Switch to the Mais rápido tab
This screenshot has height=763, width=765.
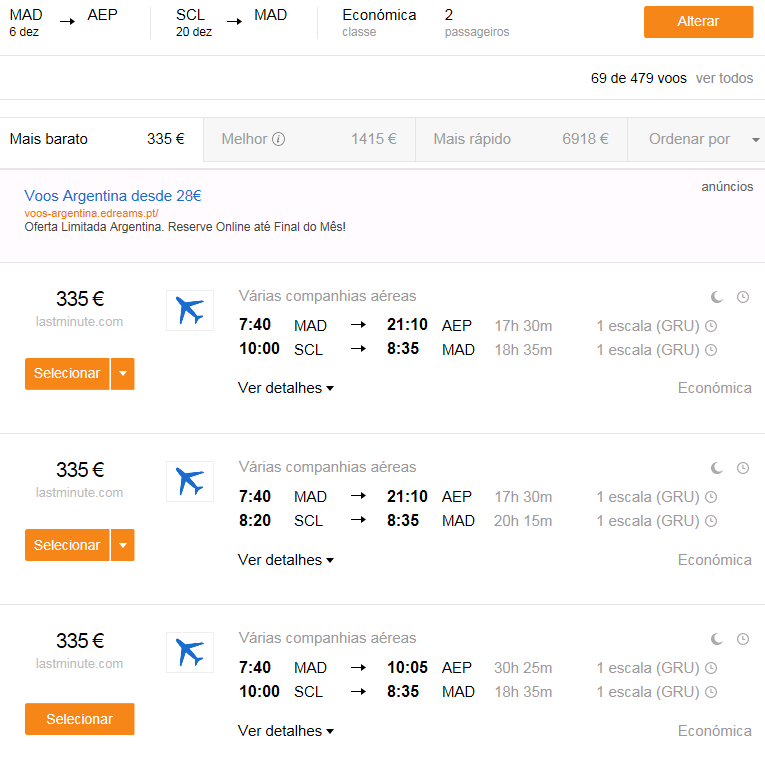[x=521, y=140]
